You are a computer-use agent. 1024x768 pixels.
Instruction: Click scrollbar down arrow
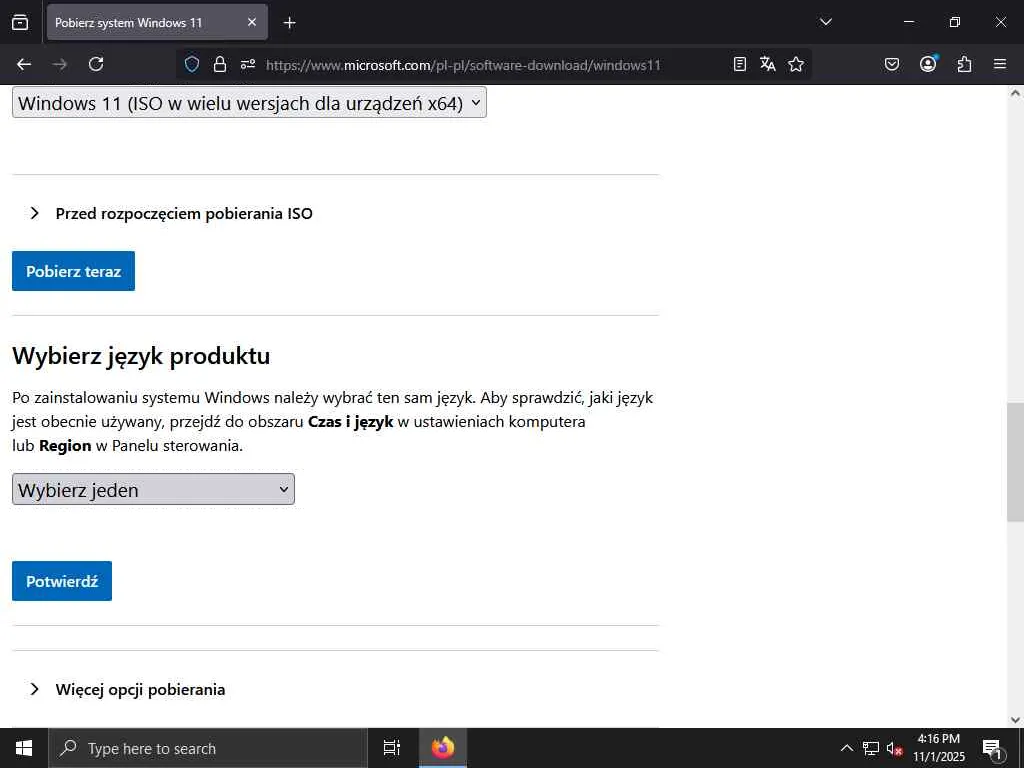[x=1015, y=720]
